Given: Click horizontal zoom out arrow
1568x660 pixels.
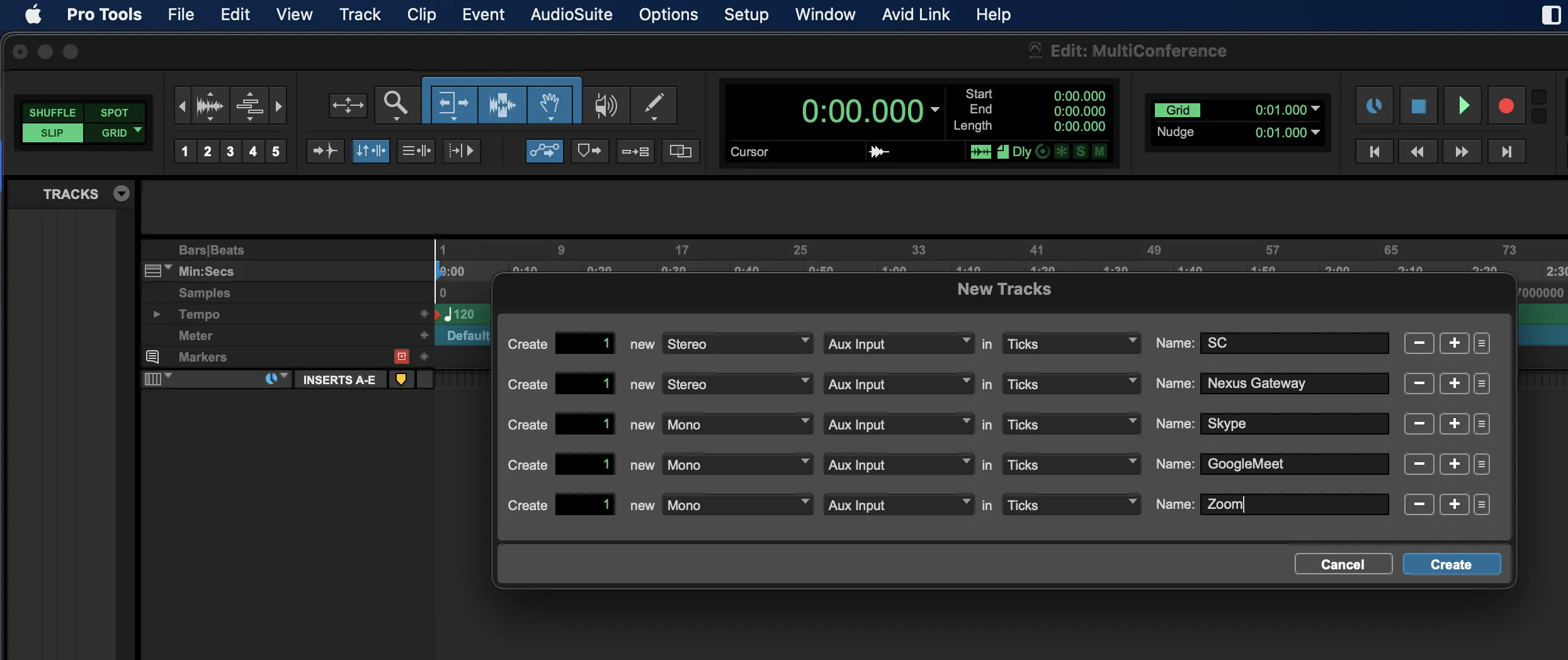Looking at the screenshot, I should point(182,105).
